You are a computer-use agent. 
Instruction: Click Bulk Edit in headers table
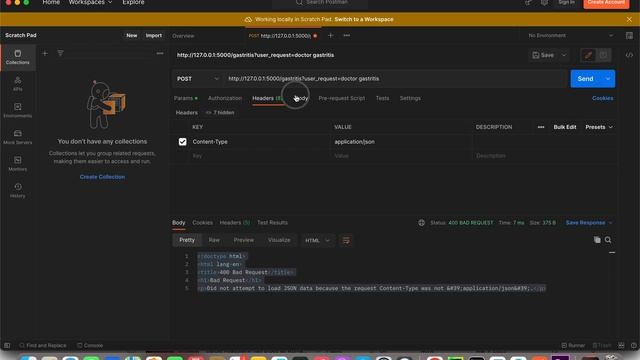(565, 127)
